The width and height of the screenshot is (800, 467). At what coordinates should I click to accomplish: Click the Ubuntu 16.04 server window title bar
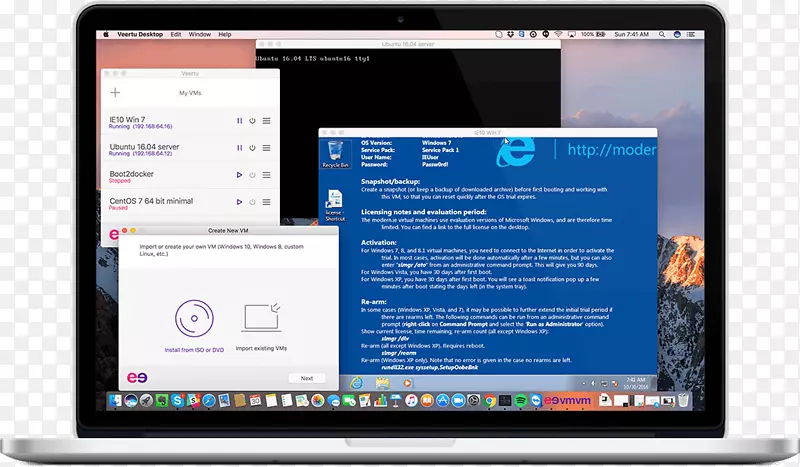click(408, 44)
